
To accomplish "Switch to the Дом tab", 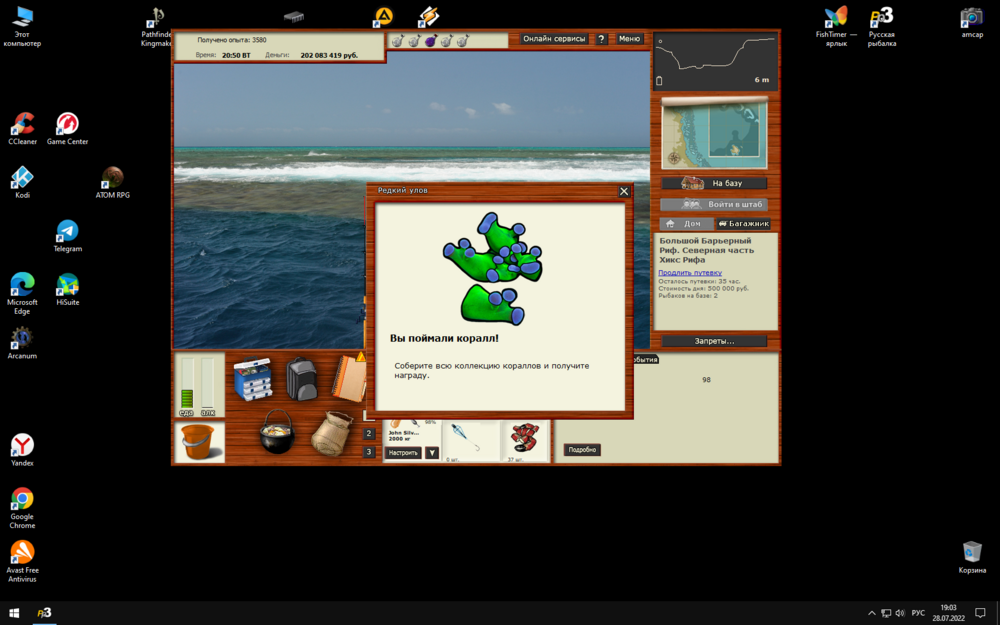I will point(685,224).
